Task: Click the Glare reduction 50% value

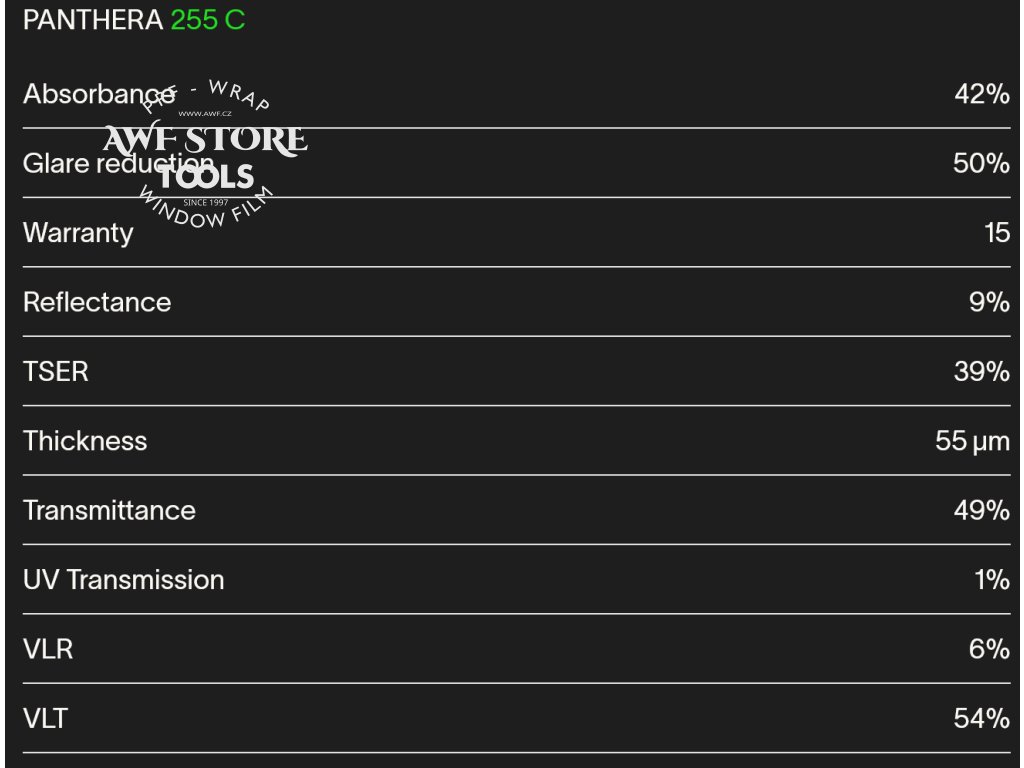Action: coord(980,163)
